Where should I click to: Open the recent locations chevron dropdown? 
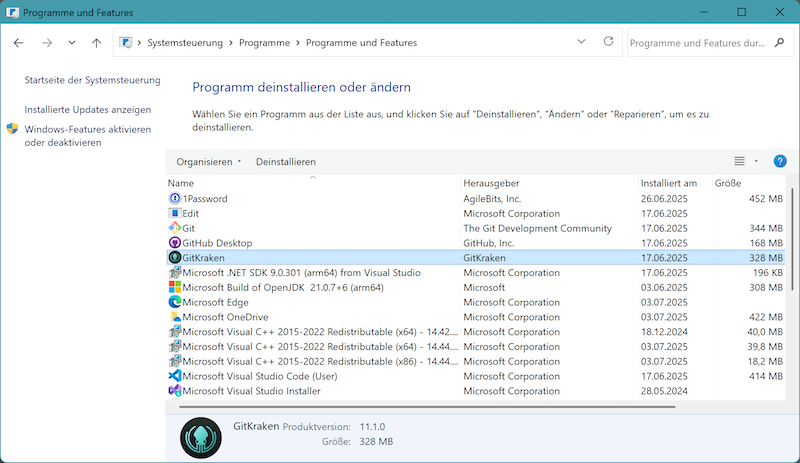coord(72,43)
